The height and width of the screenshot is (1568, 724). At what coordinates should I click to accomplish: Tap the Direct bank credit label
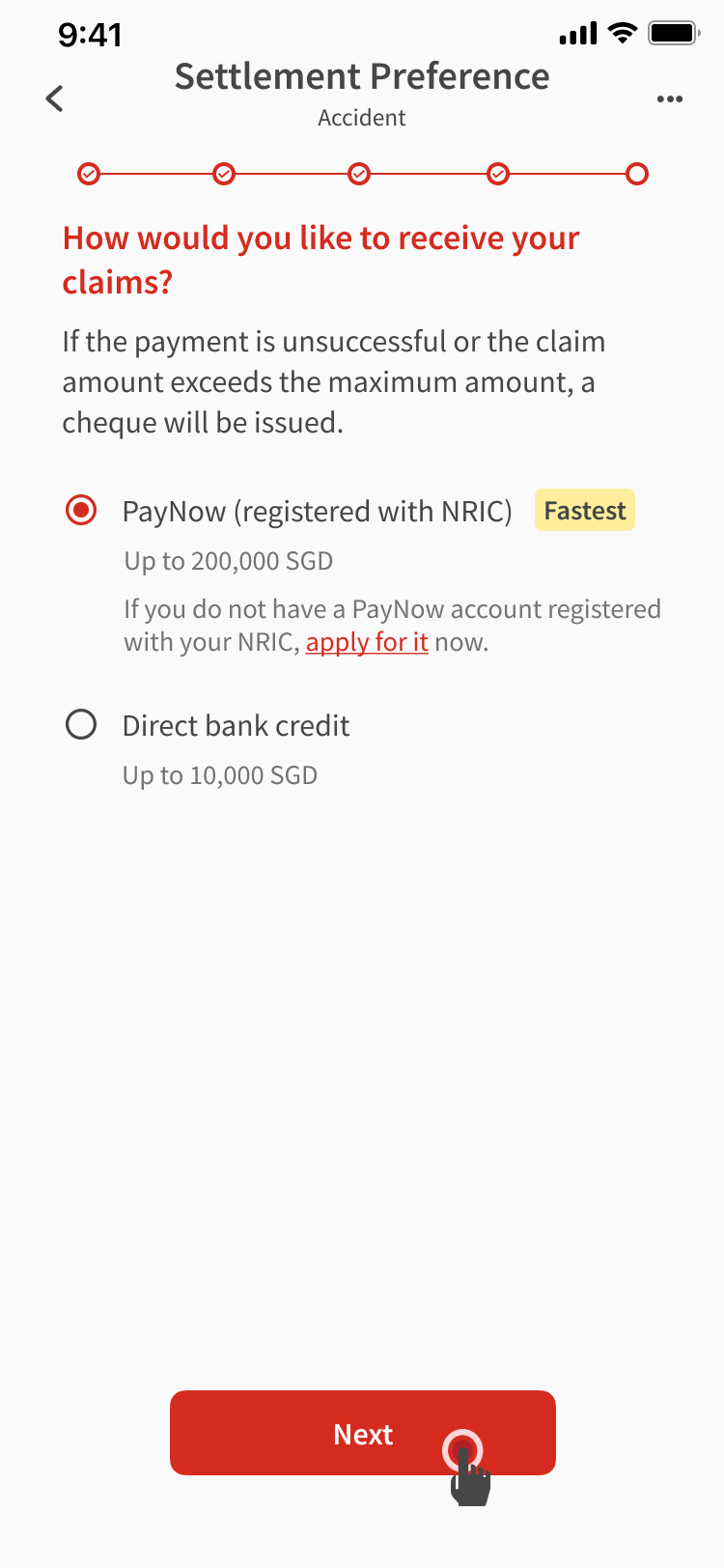[x=236, y=725]
